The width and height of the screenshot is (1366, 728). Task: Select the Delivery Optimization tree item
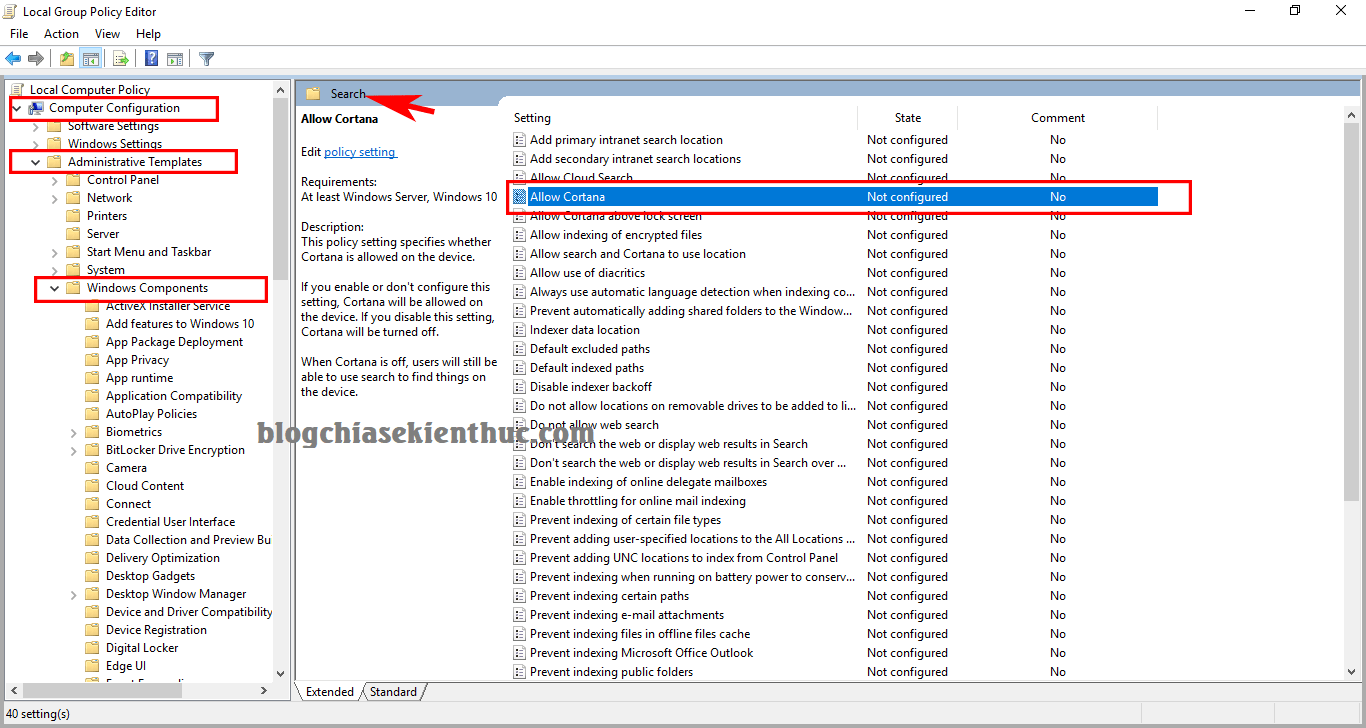pyautogui.click(x=163, y=558)
